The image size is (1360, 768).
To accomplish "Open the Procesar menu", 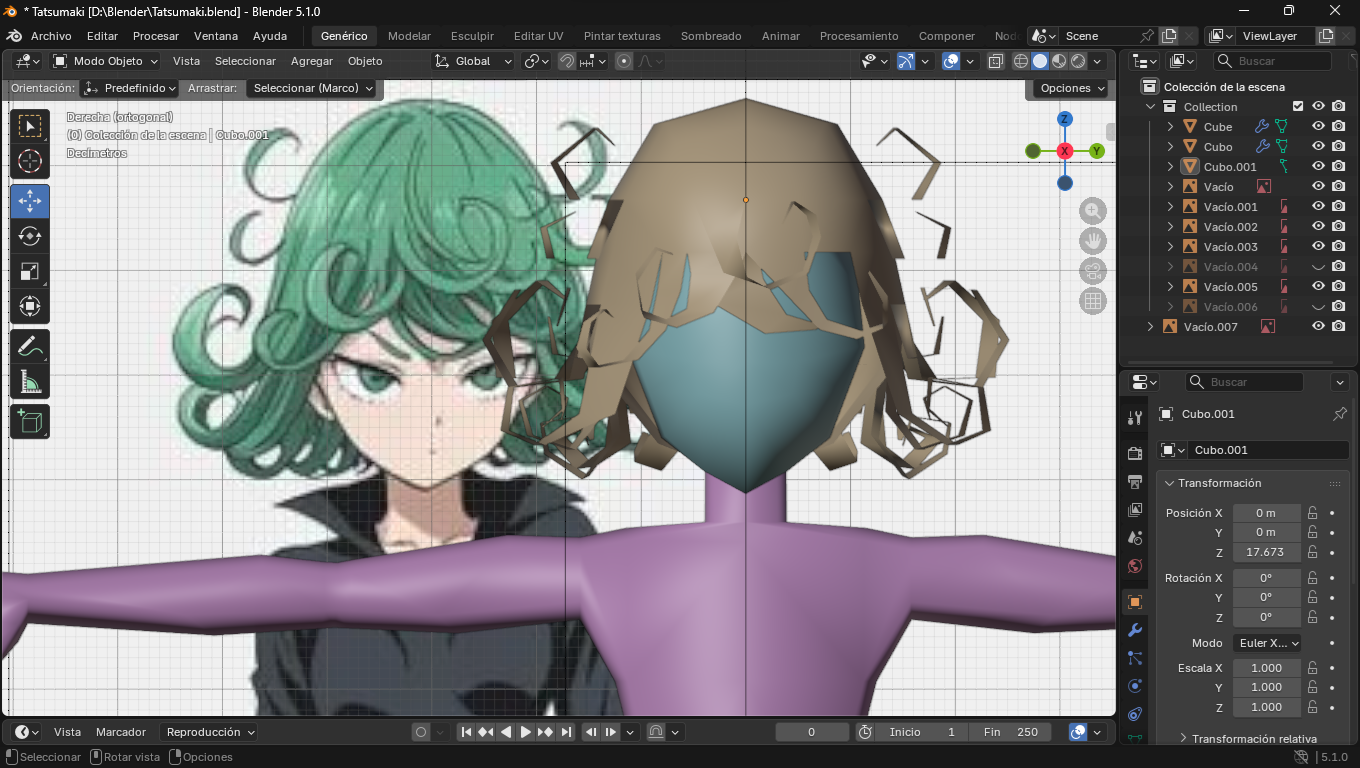I will point(156,36).
